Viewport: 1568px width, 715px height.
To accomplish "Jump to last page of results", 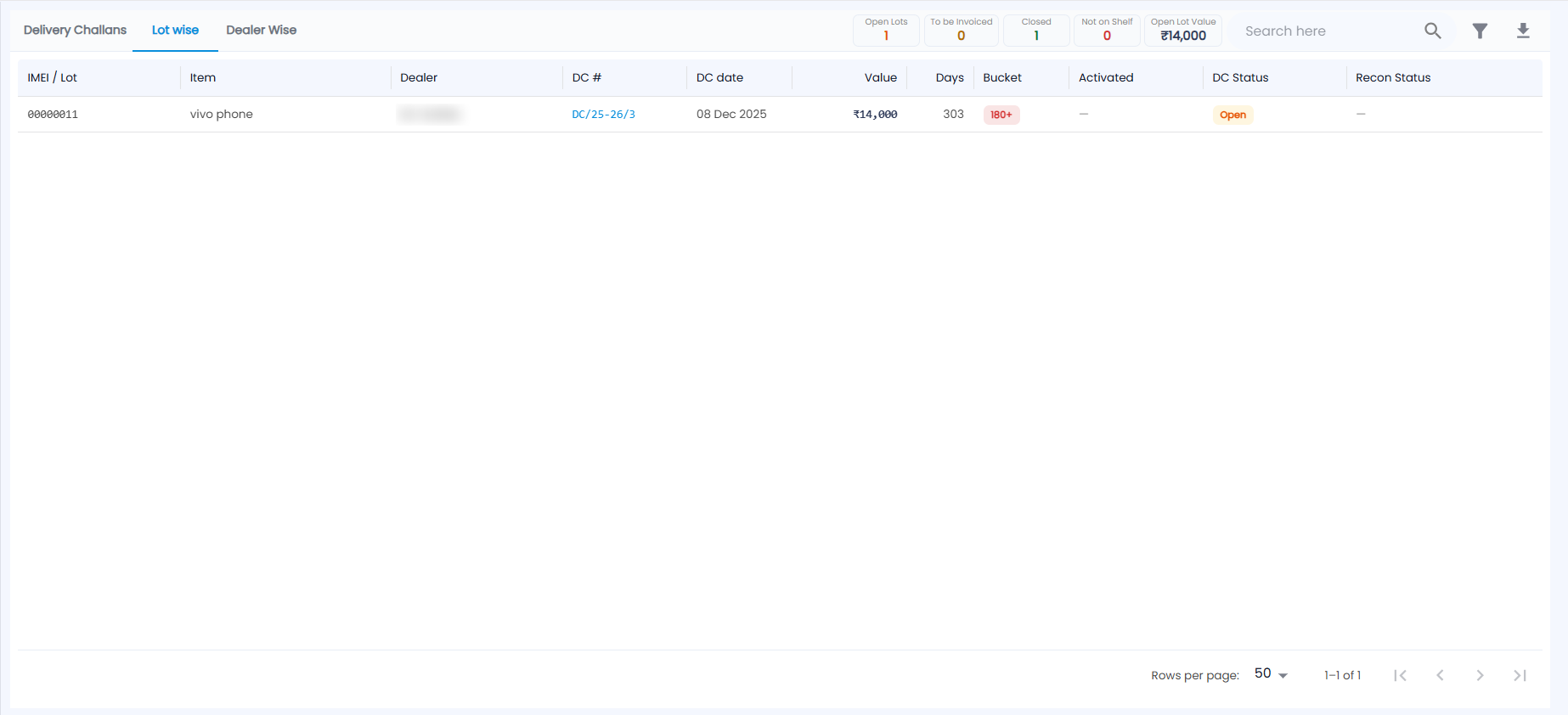I will click(1520, 675).
